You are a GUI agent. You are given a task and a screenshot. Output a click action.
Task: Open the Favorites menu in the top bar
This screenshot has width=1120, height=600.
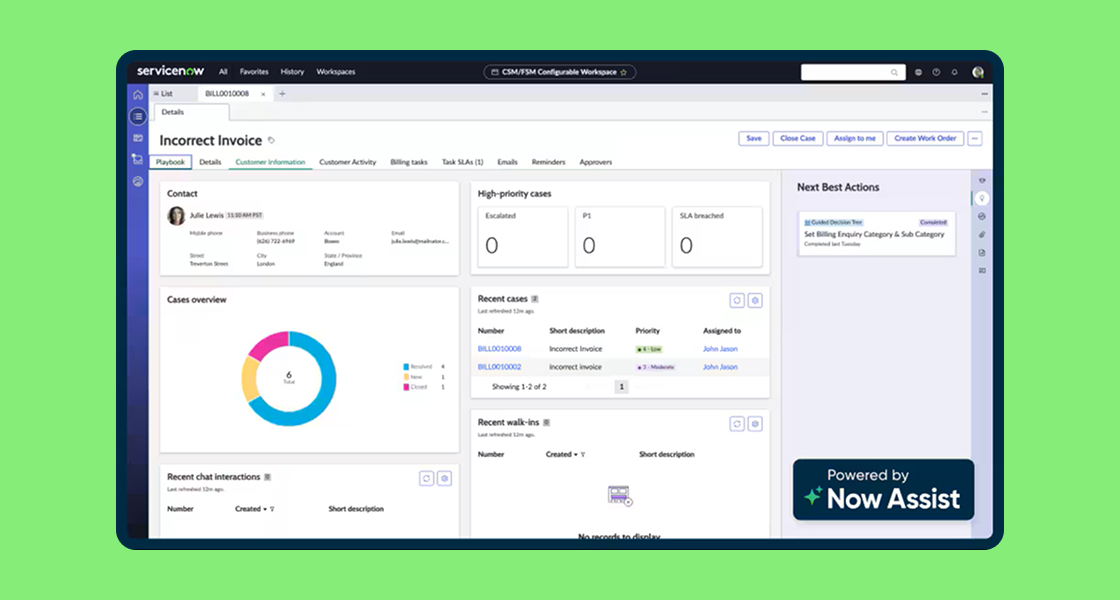[x=255, y=72]
